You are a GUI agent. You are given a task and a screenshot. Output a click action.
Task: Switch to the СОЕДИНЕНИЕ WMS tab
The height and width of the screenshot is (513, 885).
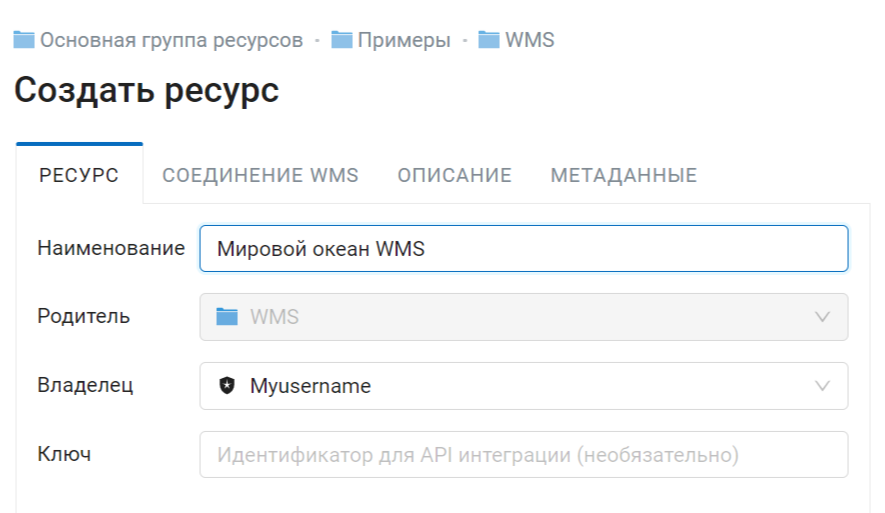click(260, 175)
